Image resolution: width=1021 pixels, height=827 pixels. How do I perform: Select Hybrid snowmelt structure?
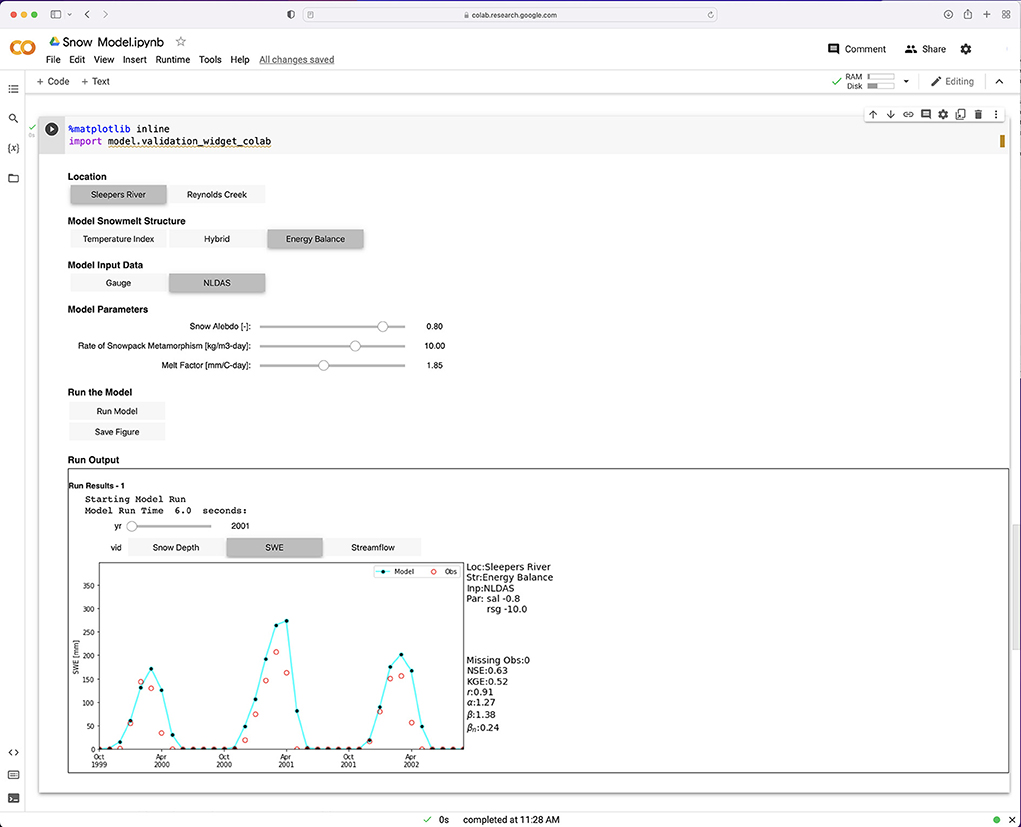pyautogui.click(x=217, y=239)
